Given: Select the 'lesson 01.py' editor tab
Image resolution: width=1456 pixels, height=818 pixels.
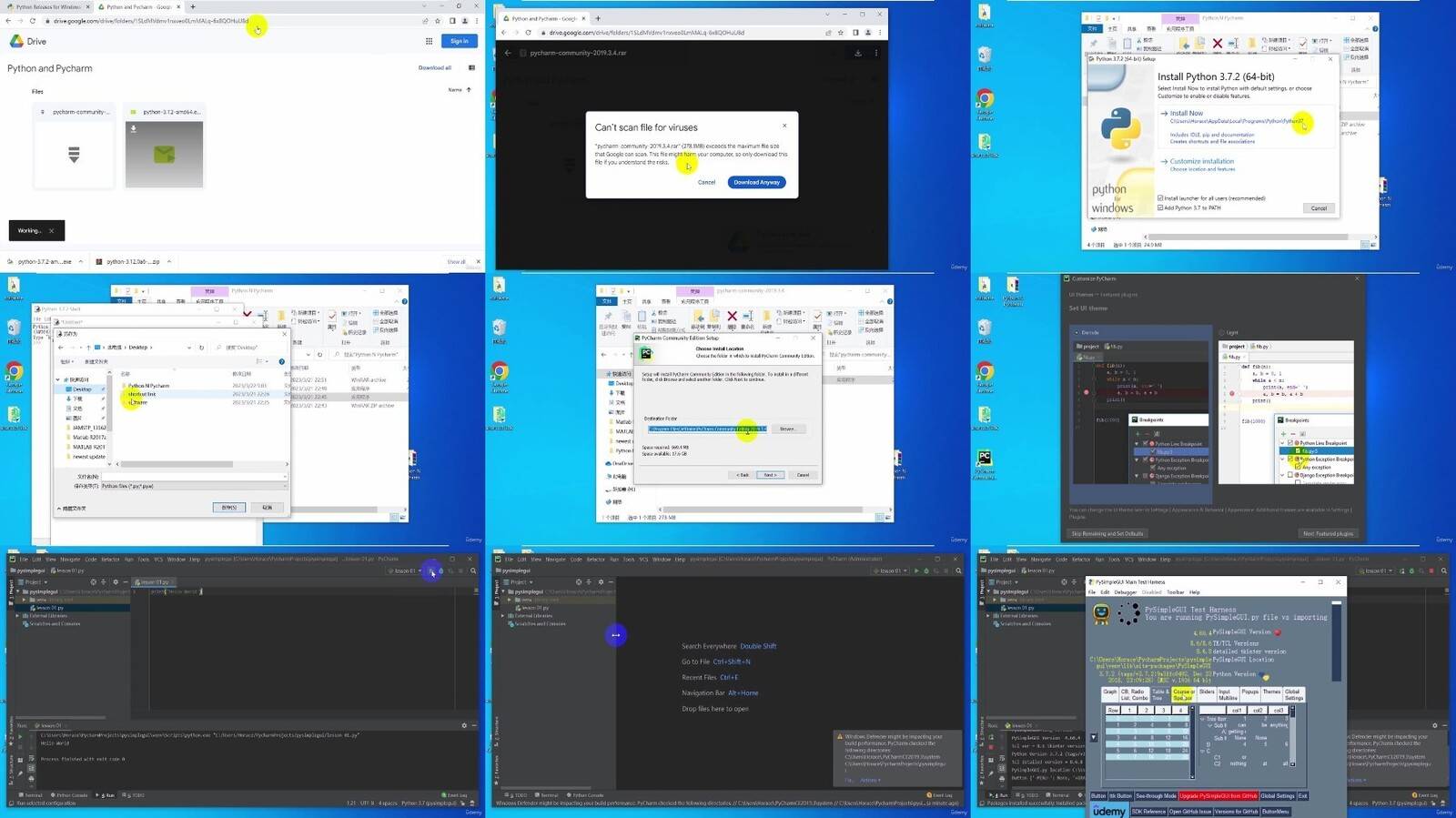Looking at the screenshot, I should (152, 581).
